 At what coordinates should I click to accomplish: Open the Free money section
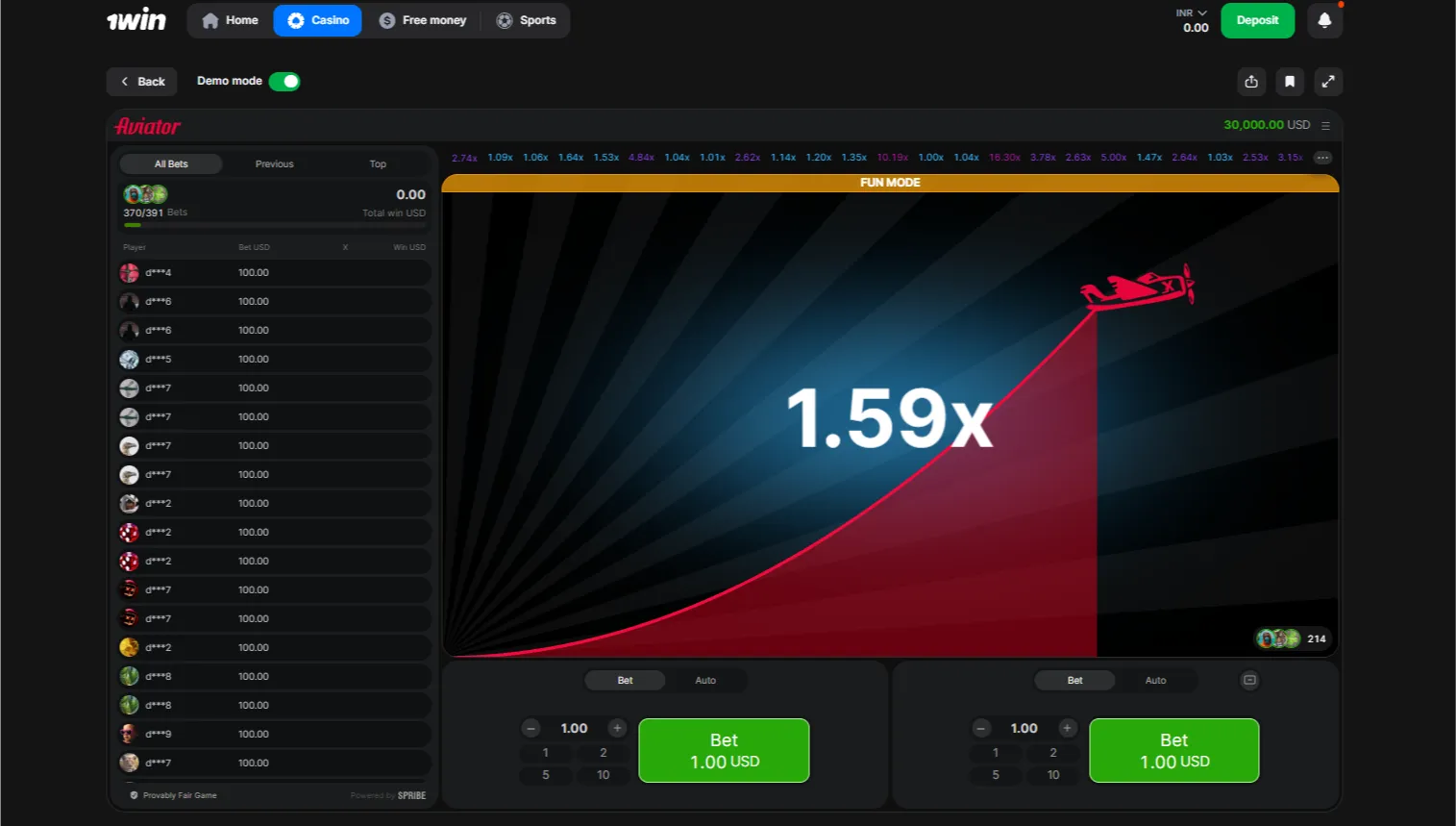[423, 20]
